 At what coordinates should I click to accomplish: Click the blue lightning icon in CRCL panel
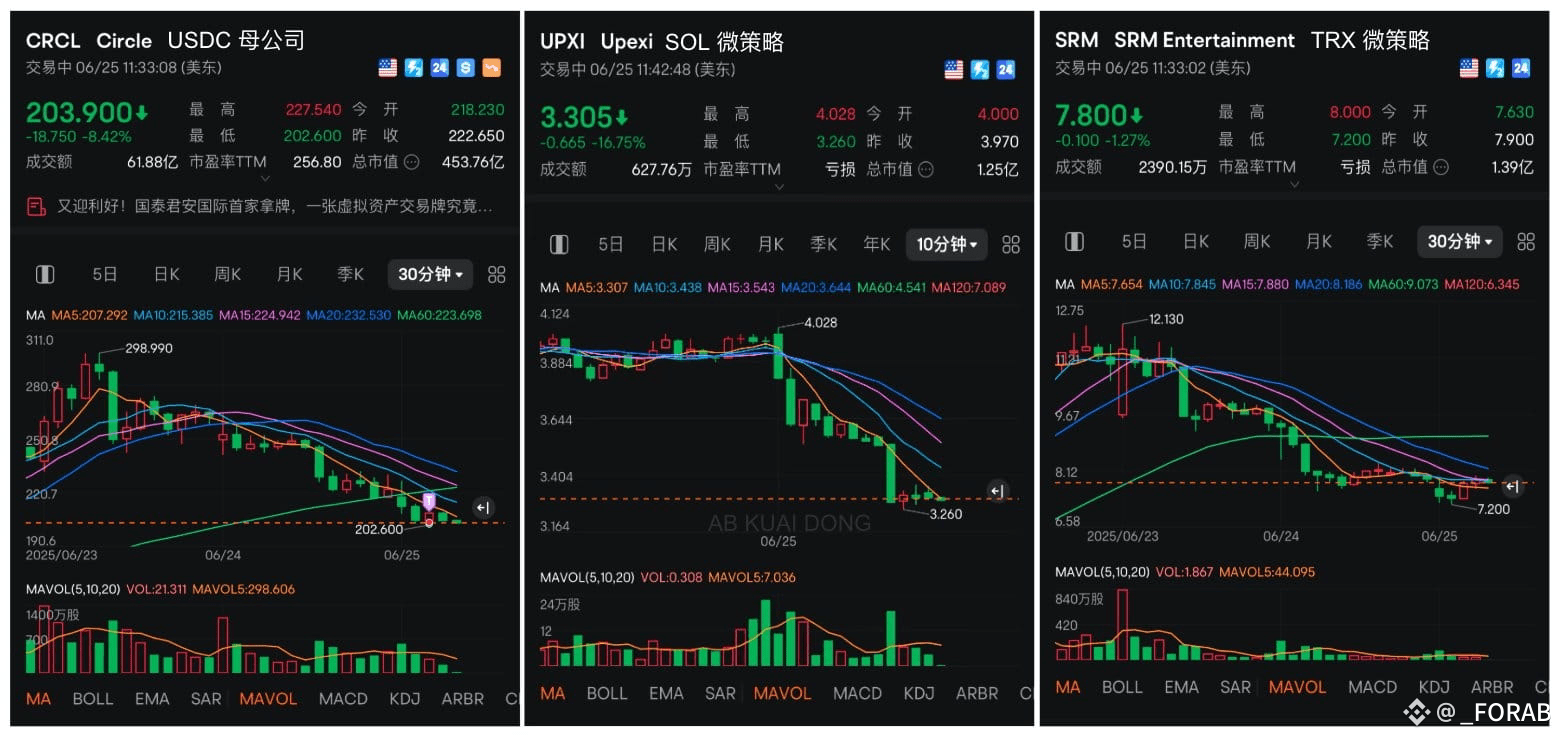coord(414,68)
